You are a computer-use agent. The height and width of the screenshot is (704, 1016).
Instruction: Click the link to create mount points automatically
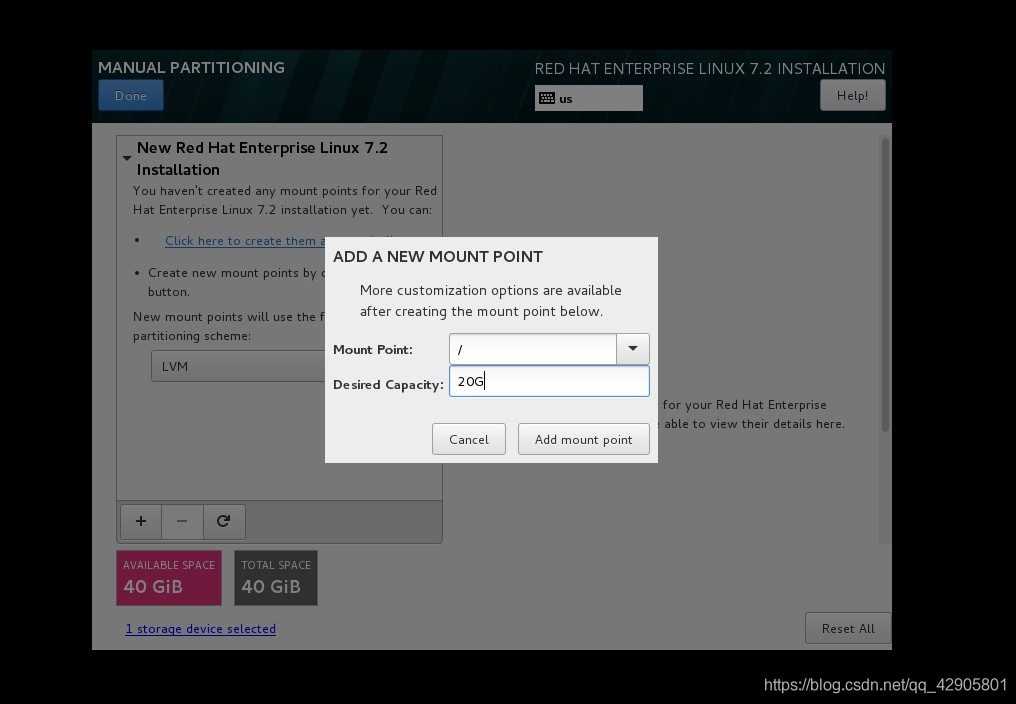coord(245,241)
